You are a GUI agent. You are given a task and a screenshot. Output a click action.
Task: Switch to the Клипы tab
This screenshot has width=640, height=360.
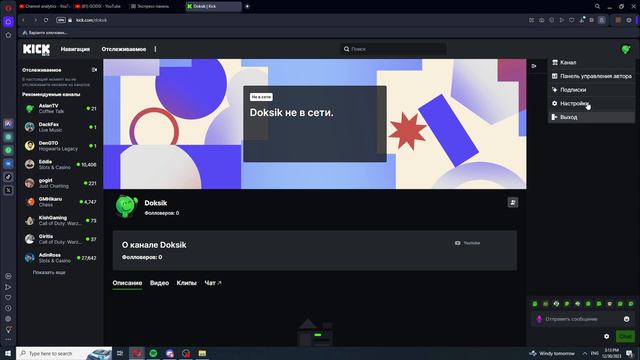[x=187, y=283]
